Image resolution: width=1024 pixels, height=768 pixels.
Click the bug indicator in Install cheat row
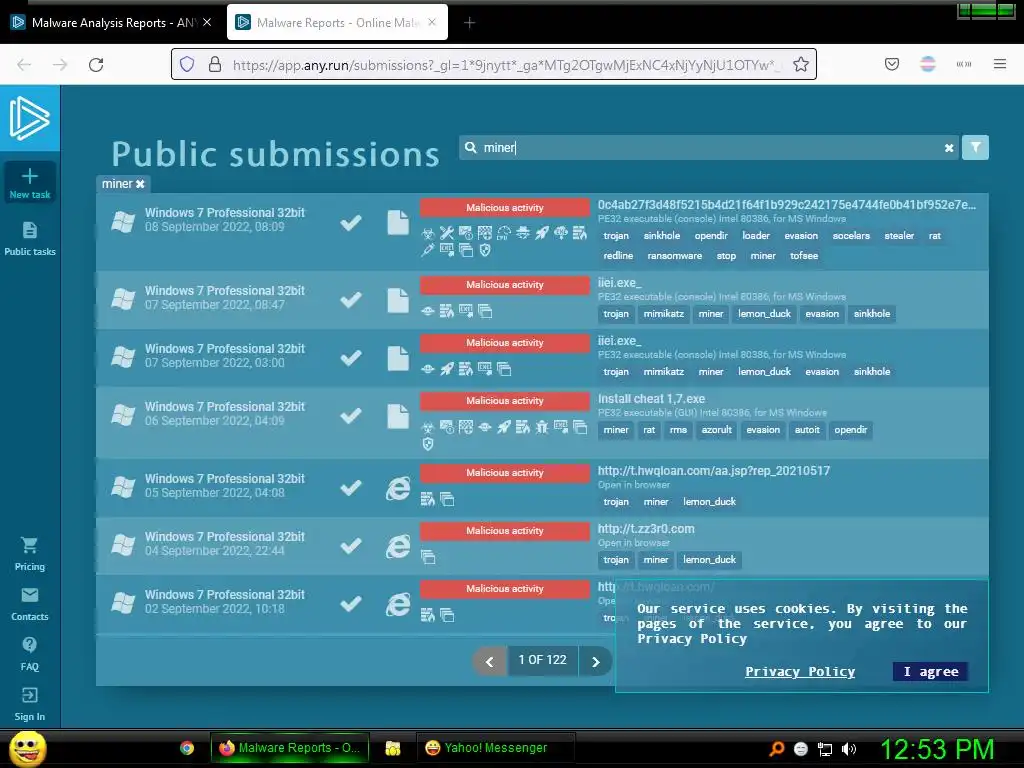pos(541,427)
